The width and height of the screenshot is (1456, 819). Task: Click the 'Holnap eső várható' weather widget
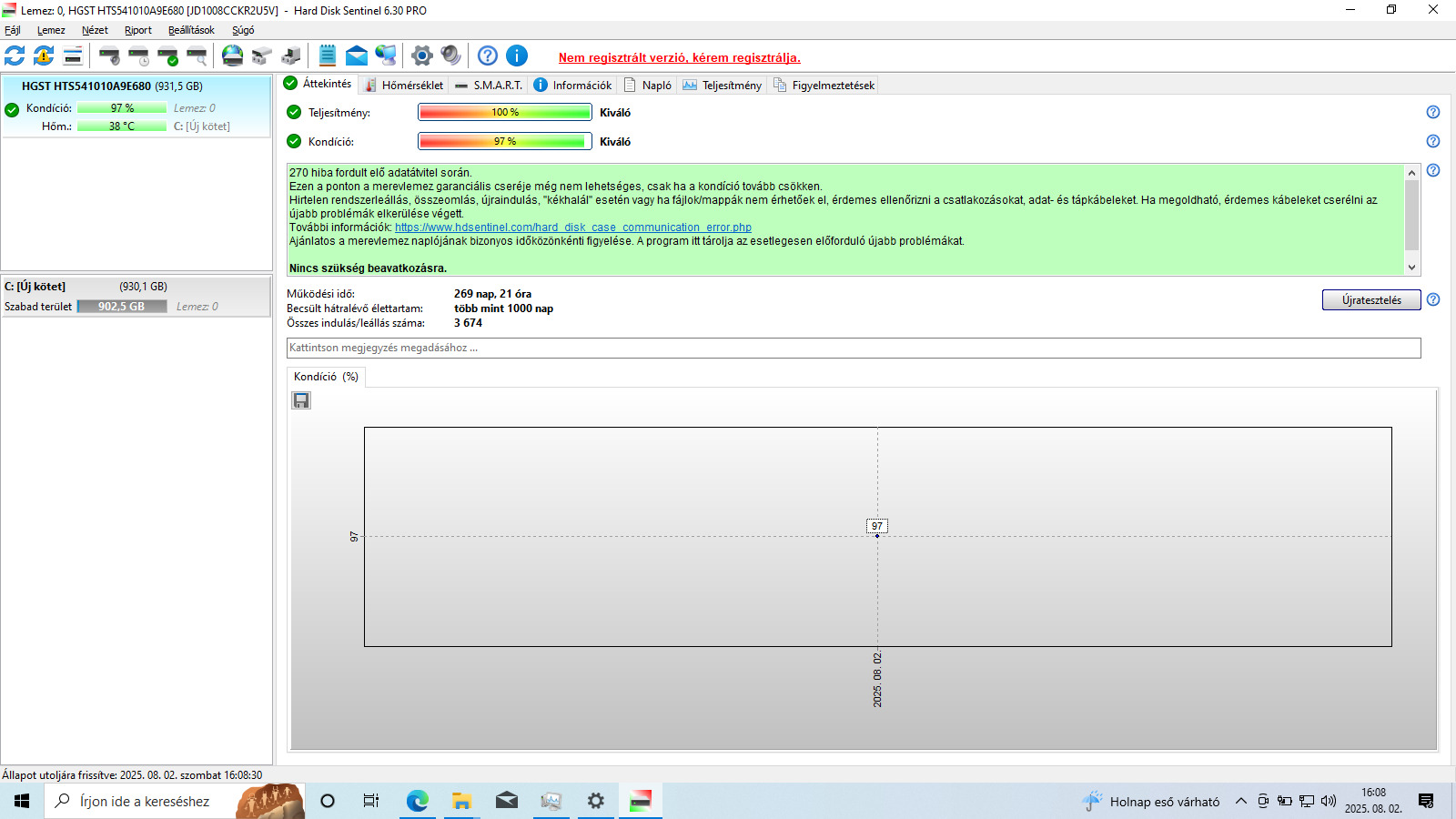(1151, 801)
